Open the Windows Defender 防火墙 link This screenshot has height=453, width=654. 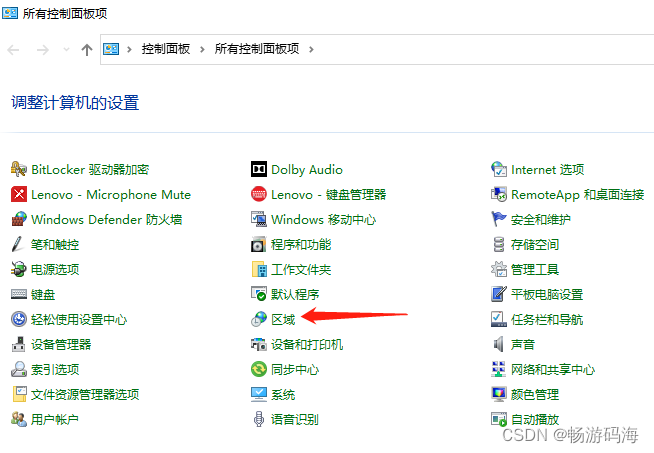coord(107,219)
